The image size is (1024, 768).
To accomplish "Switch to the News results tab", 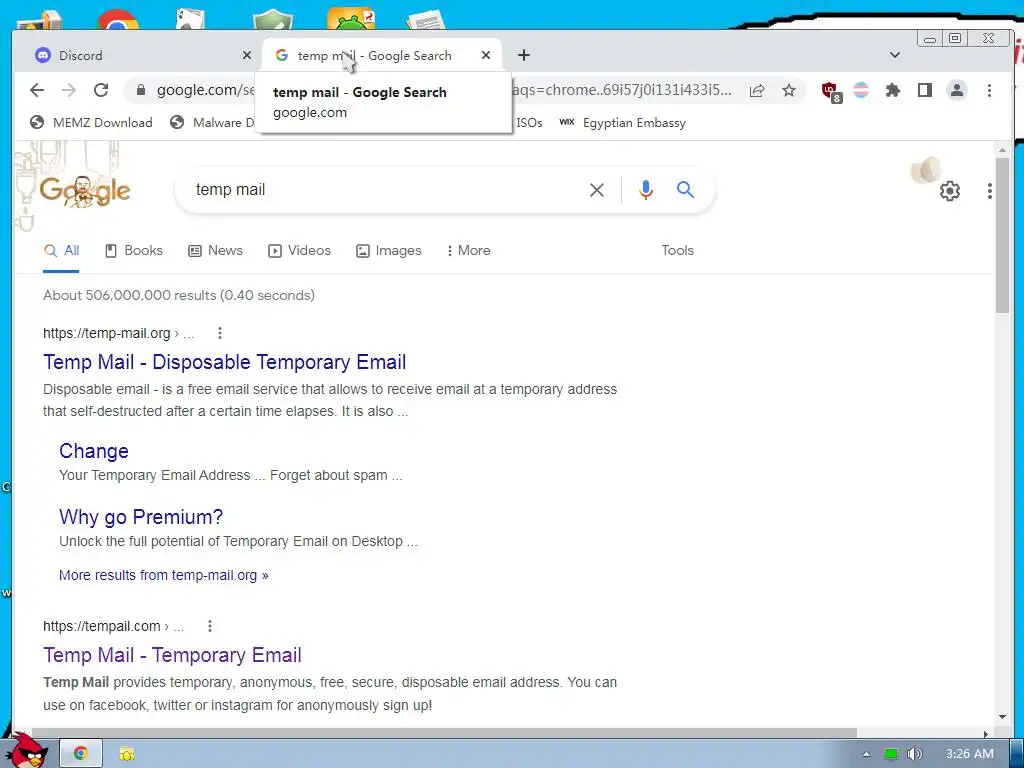I will tap(216, 251).
